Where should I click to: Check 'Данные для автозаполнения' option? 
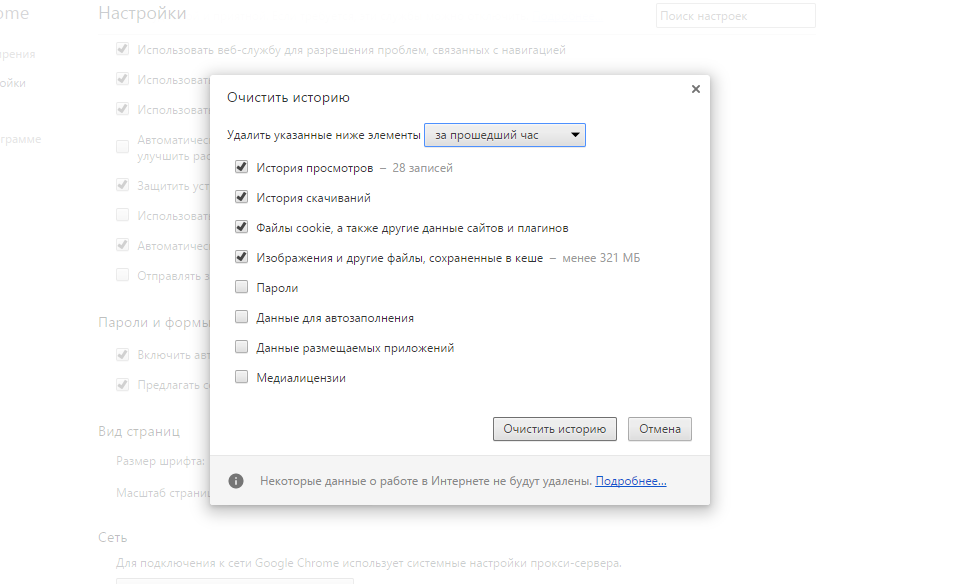[242, 317]
